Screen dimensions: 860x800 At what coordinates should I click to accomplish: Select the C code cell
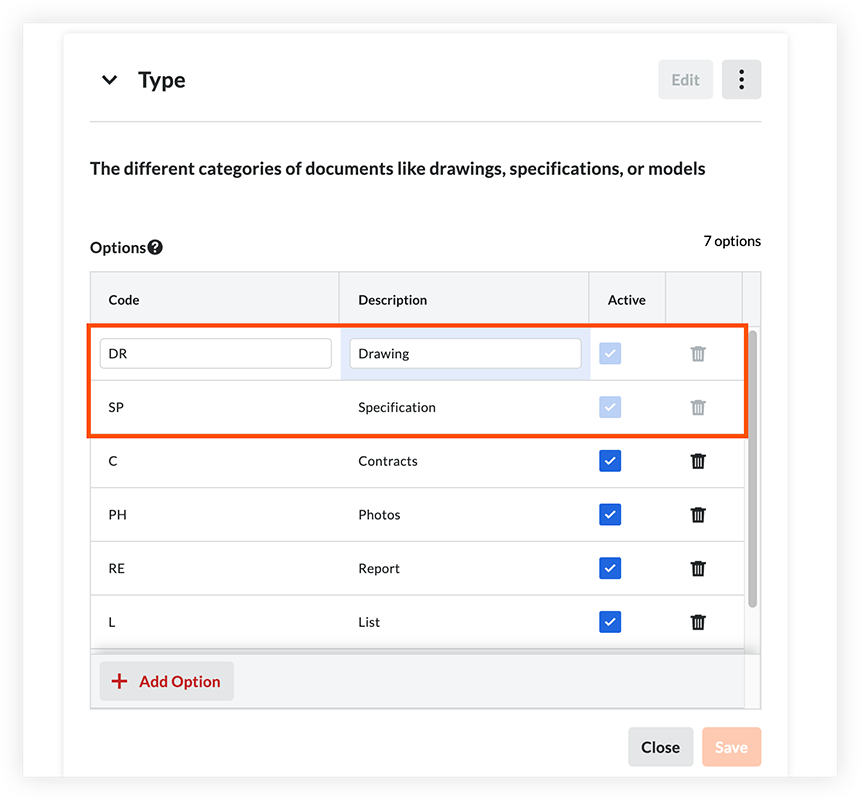(x=215, y=461)
